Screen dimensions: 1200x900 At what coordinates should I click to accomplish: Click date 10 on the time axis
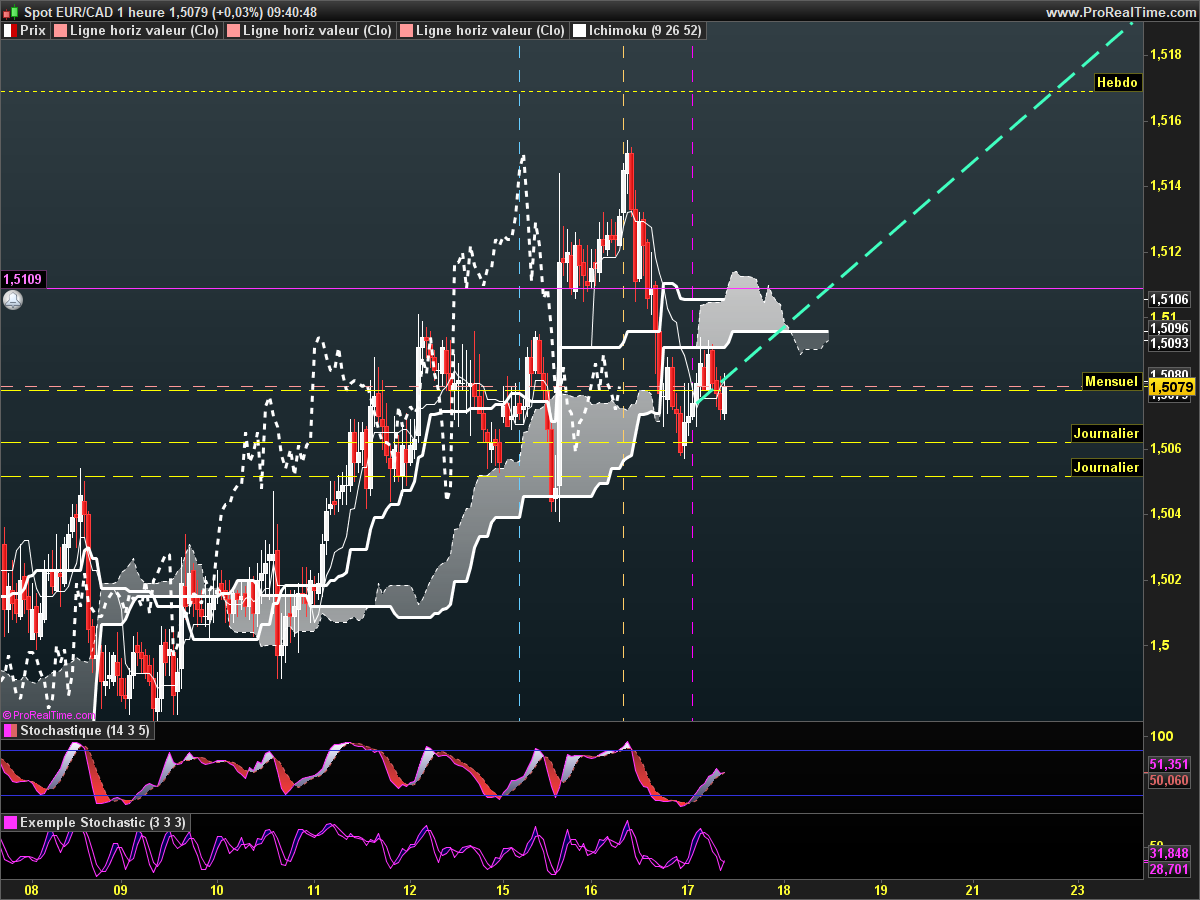click(217, 890)
